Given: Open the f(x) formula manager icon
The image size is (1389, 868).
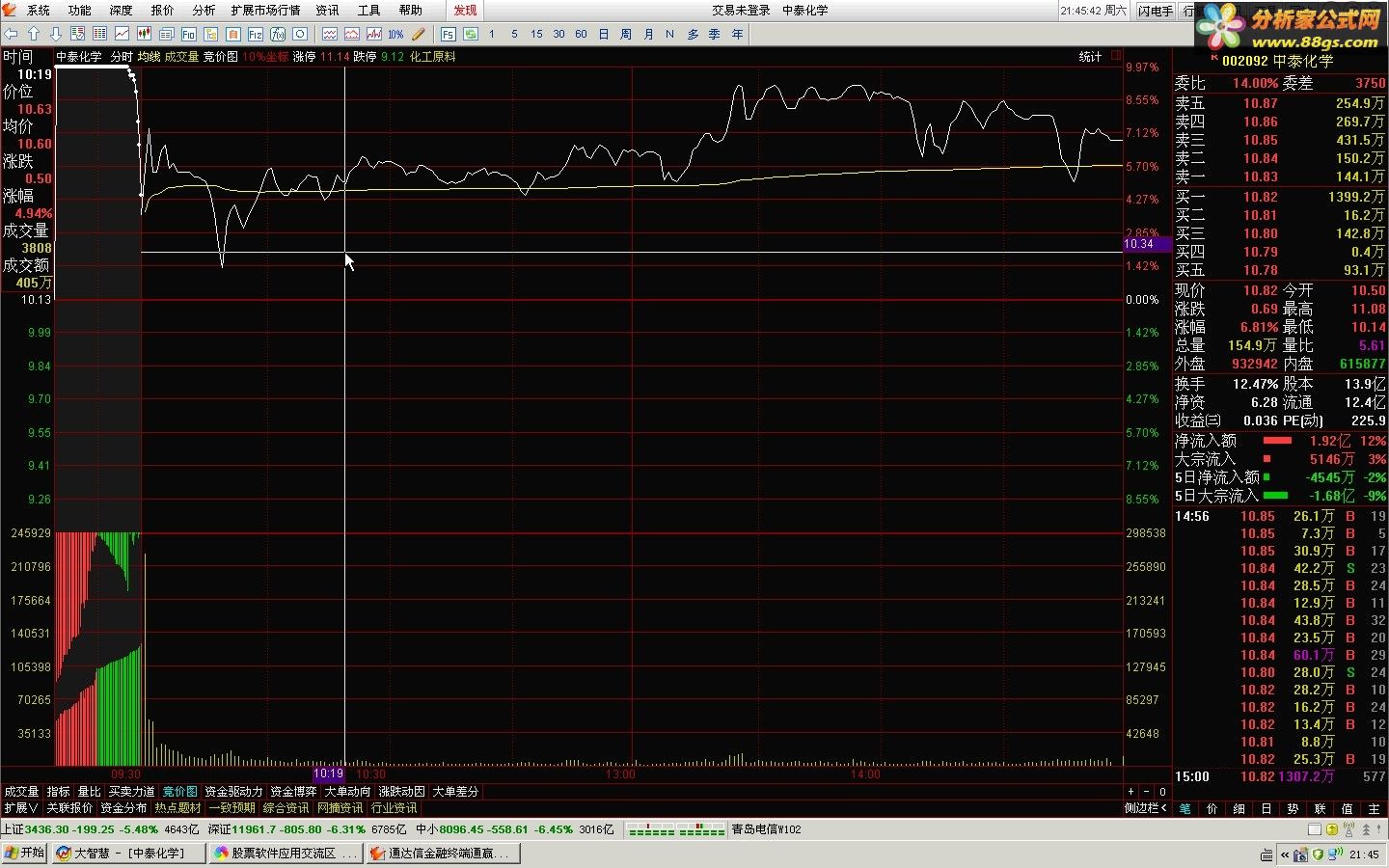Looking at the screenshot, I should (278, 34).
